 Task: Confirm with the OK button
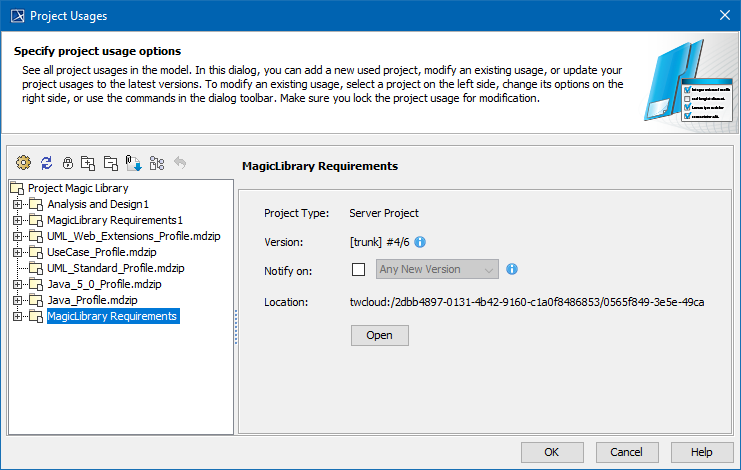[x=551, y=452]
